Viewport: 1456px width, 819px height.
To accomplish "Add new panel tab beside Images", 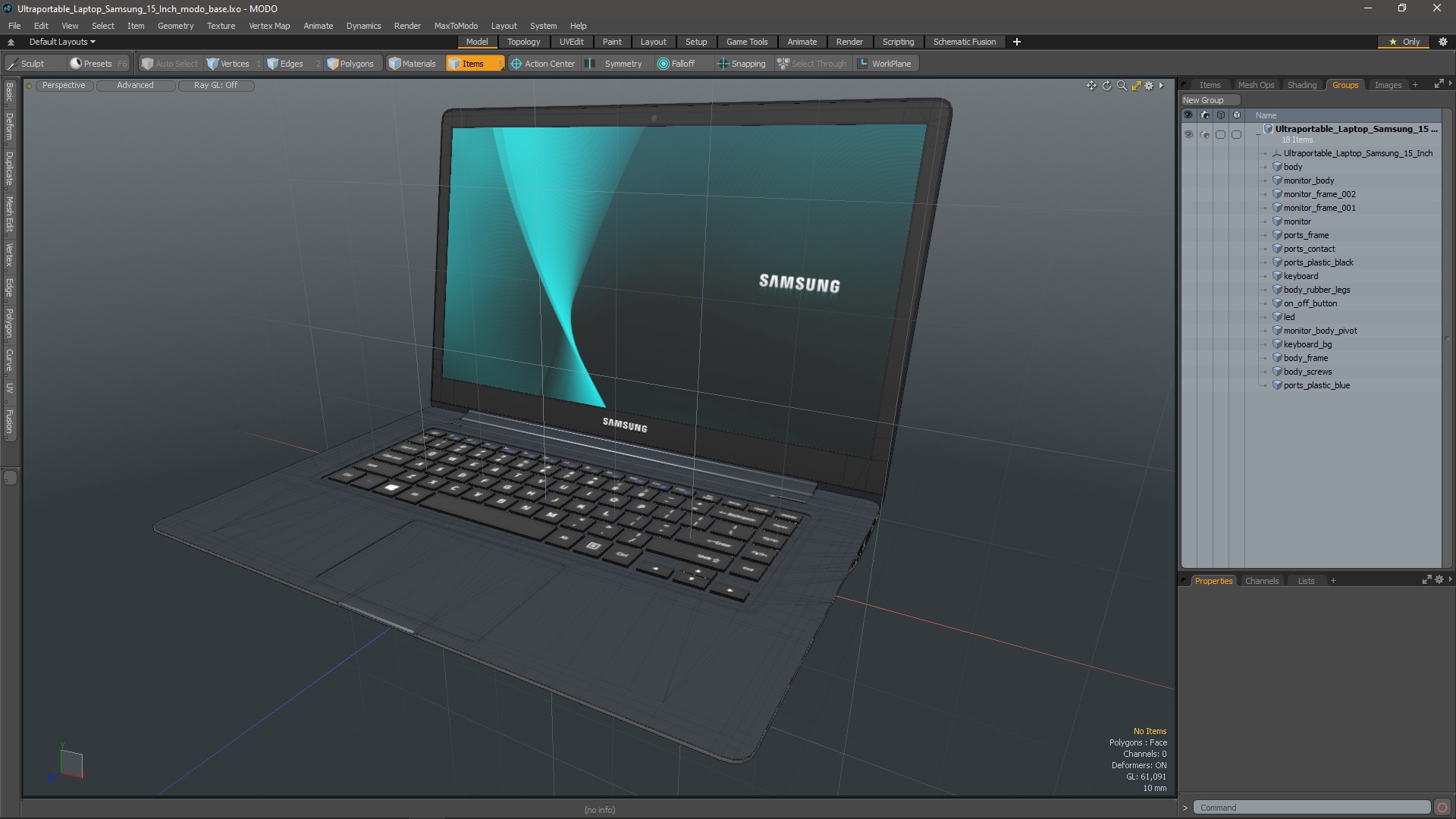I will pyautogui.click(x=1415, y=85).
